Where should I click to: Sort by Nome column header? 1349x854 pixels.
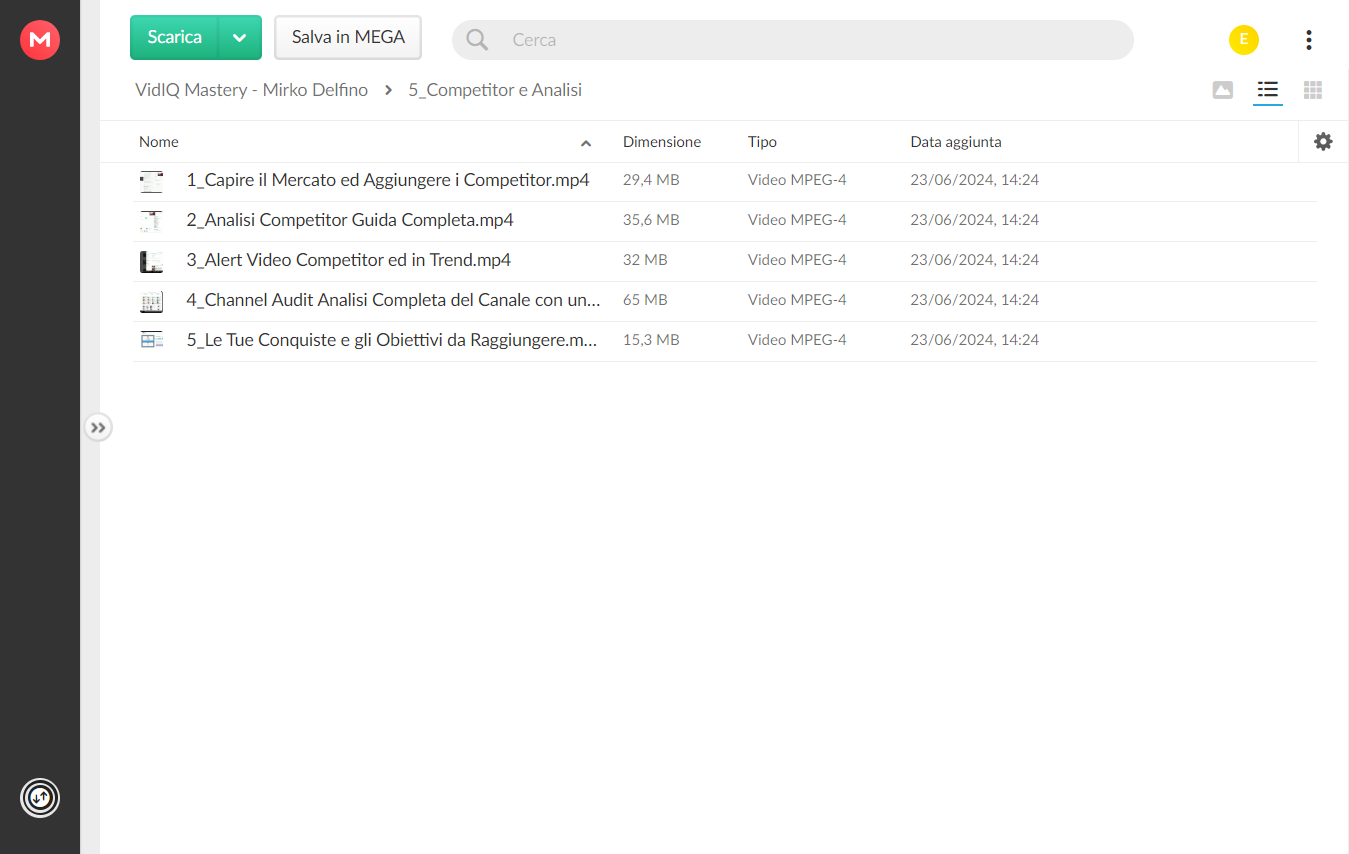click(x=159, y=142)
